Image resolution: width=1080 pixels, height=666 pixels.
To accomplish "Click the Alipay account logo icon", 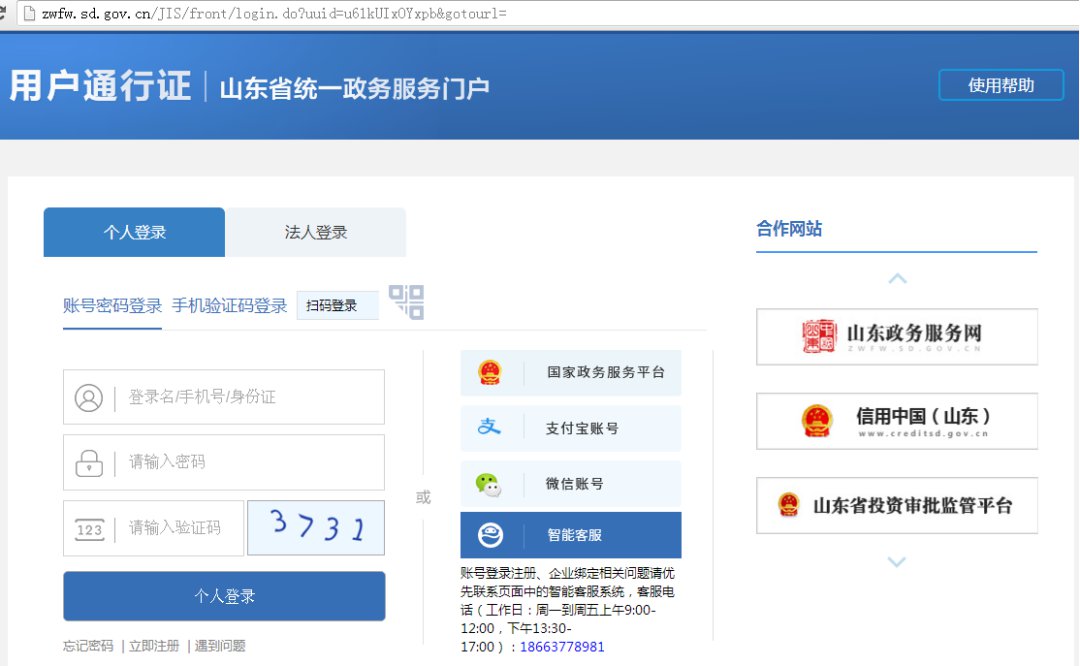I will point(489,427).
